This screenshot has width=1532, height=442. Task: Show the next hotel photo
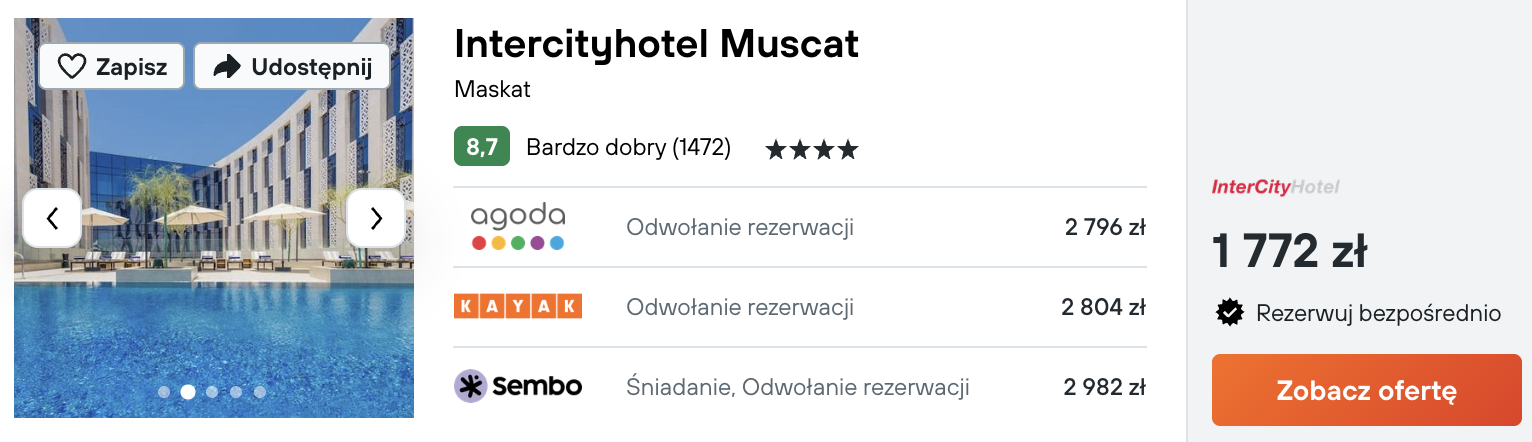point(376,218)
